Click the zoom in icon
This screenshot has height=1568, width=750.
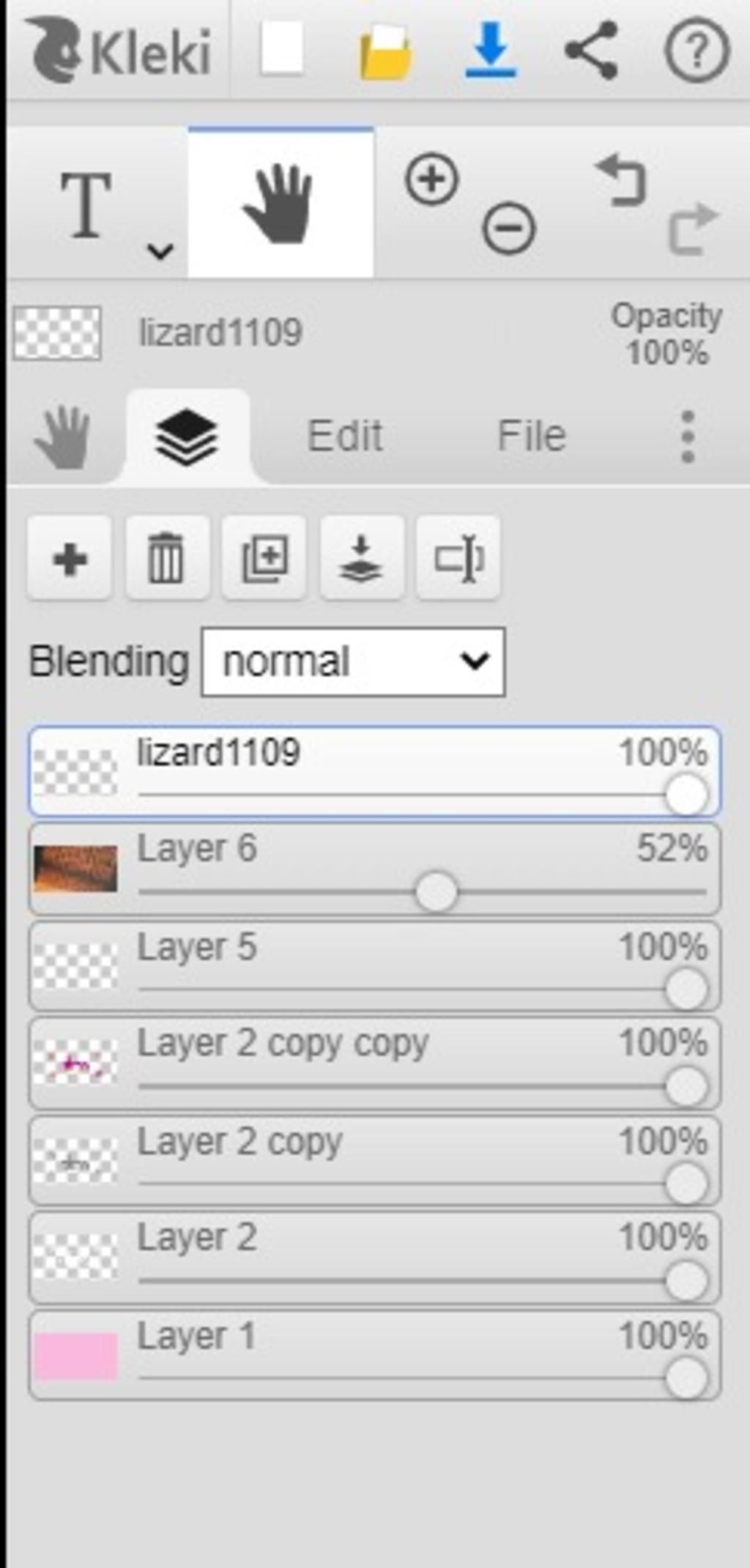coord(432,179)
